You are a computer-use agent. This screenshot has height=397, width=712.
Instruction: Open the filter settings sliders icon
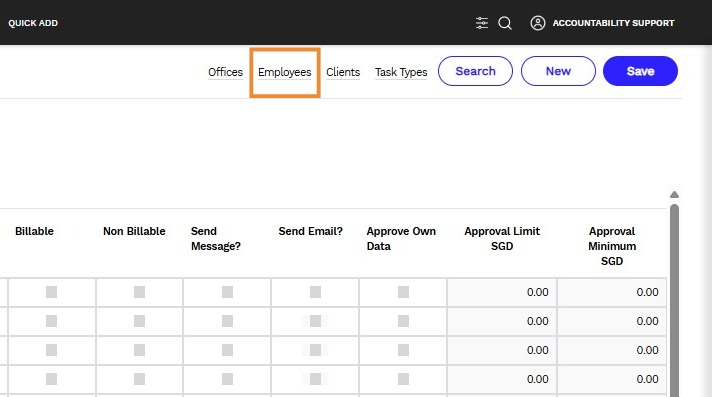[x=482, y=23]
